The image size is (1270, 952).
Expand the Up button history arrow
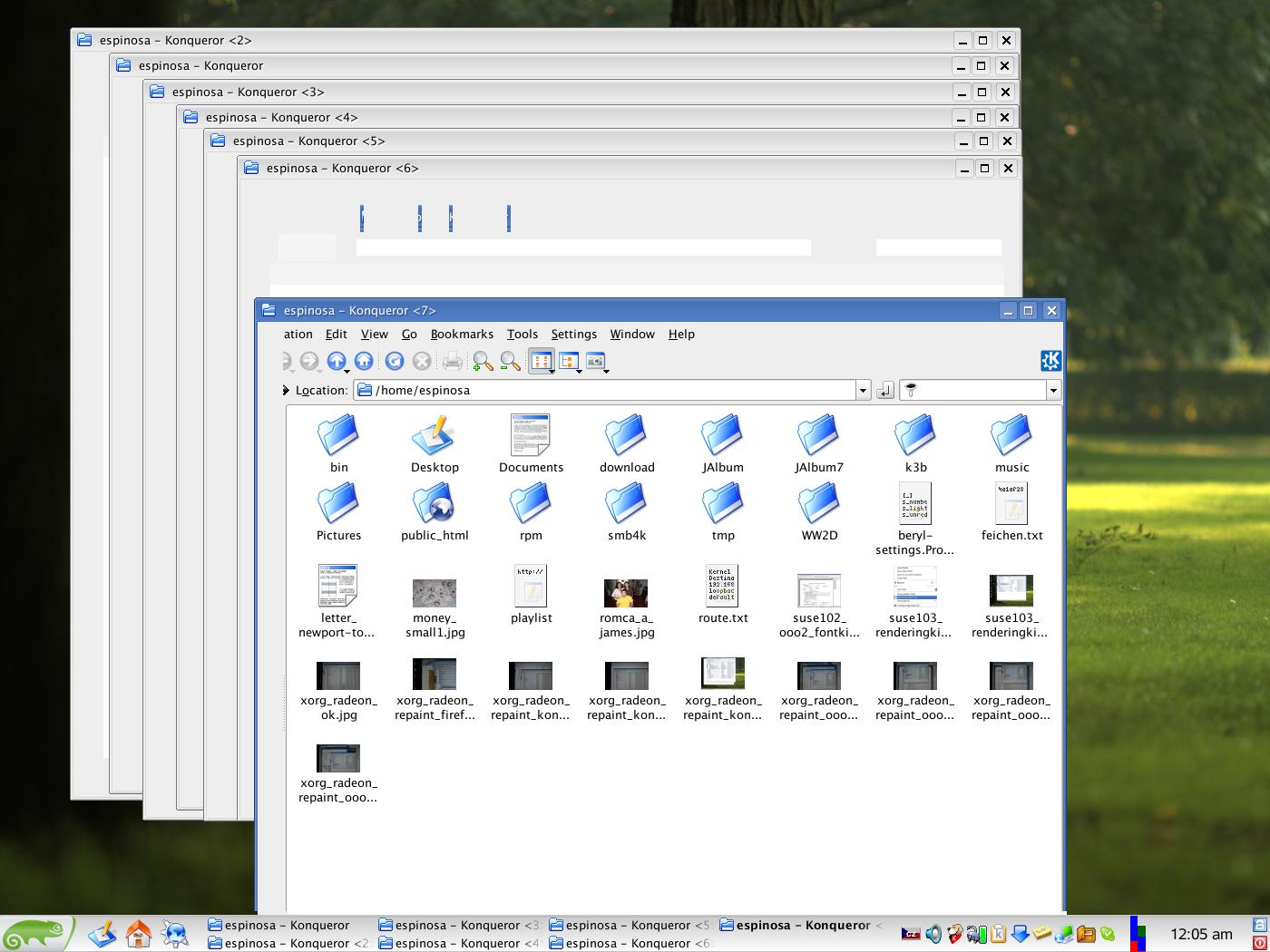347,370
